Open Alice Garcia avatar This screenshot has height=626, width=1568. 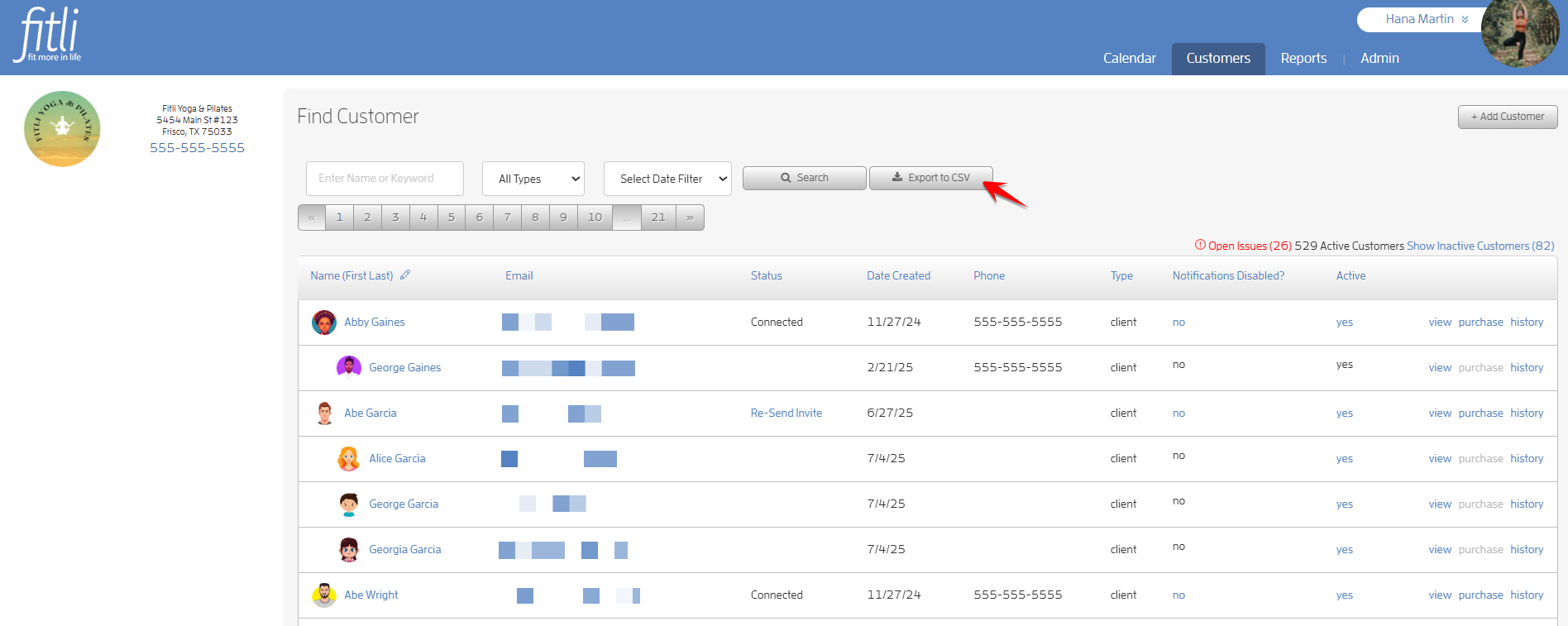click(348, 458)
